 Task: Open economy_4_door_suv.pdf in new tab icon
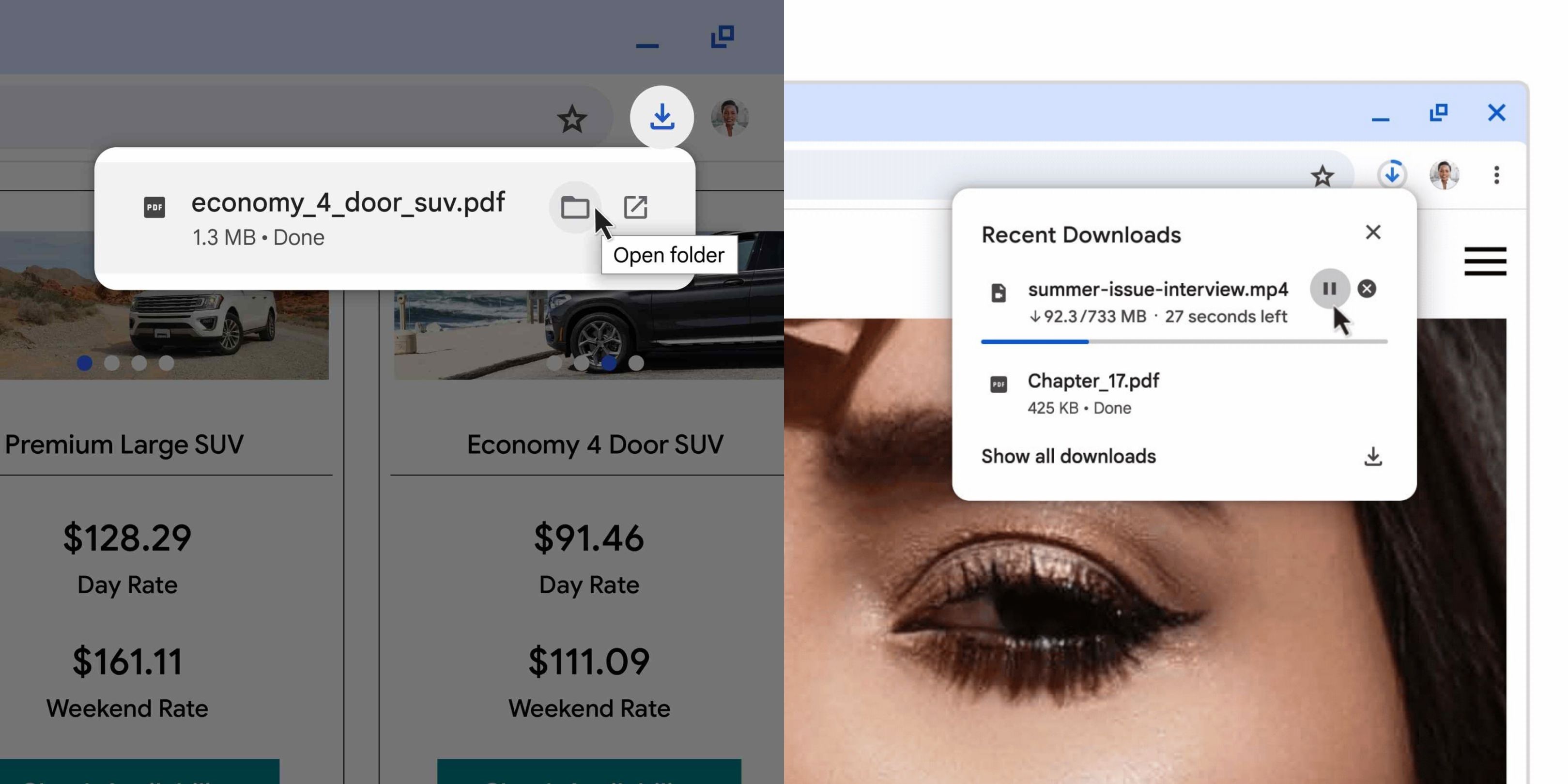635,208
